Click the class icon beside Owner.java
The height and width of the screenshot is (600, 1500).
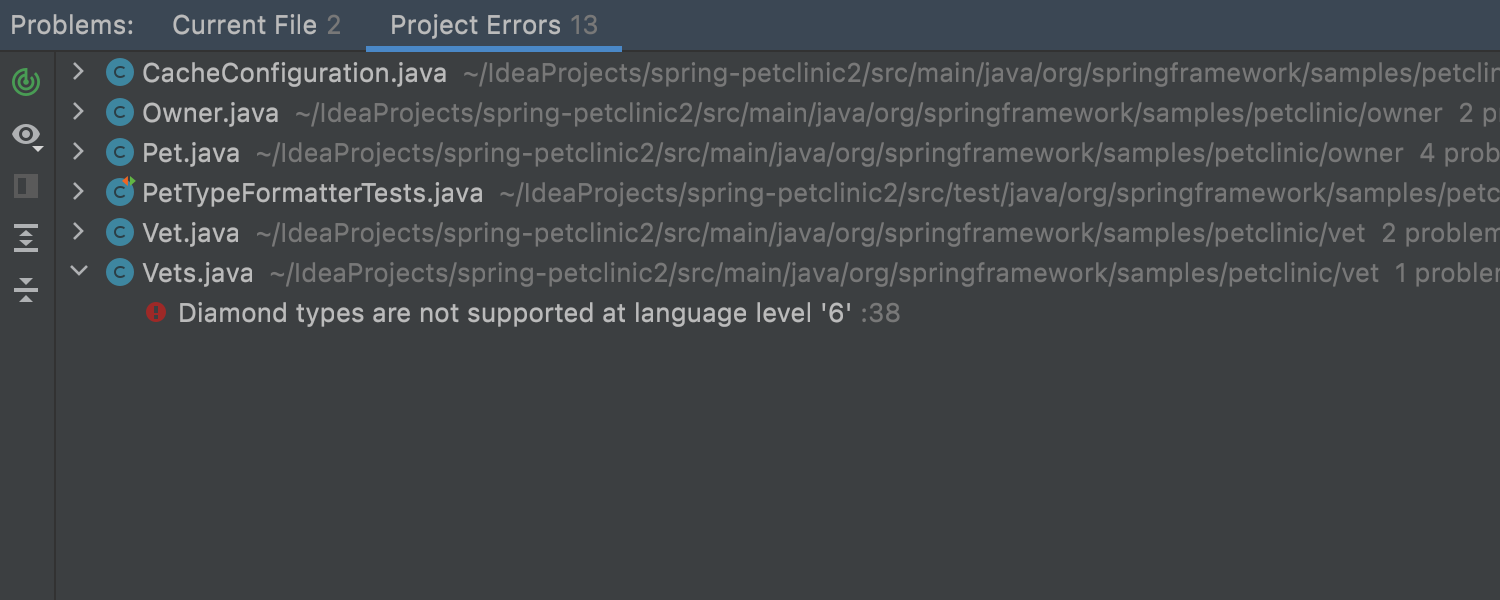(119, 112)
